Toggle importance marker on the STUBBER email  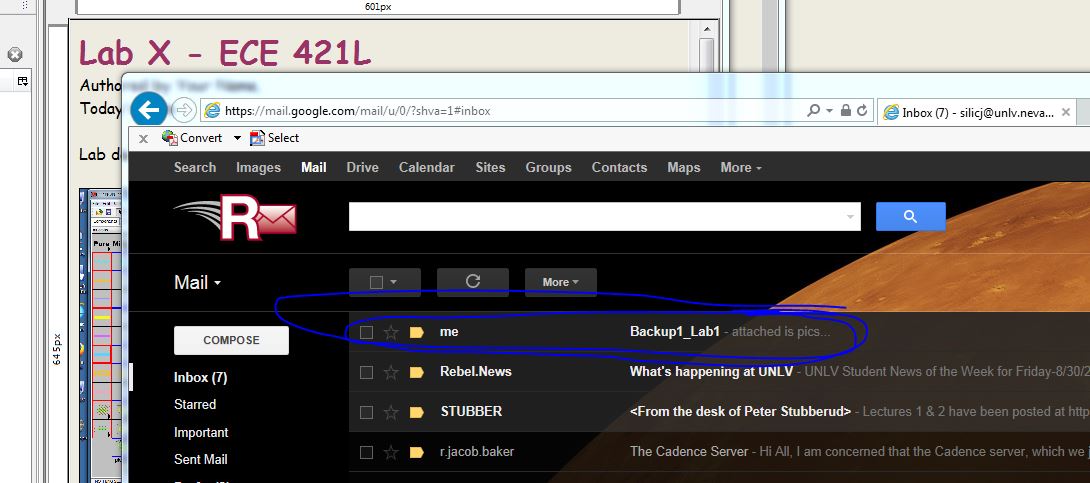417,412
